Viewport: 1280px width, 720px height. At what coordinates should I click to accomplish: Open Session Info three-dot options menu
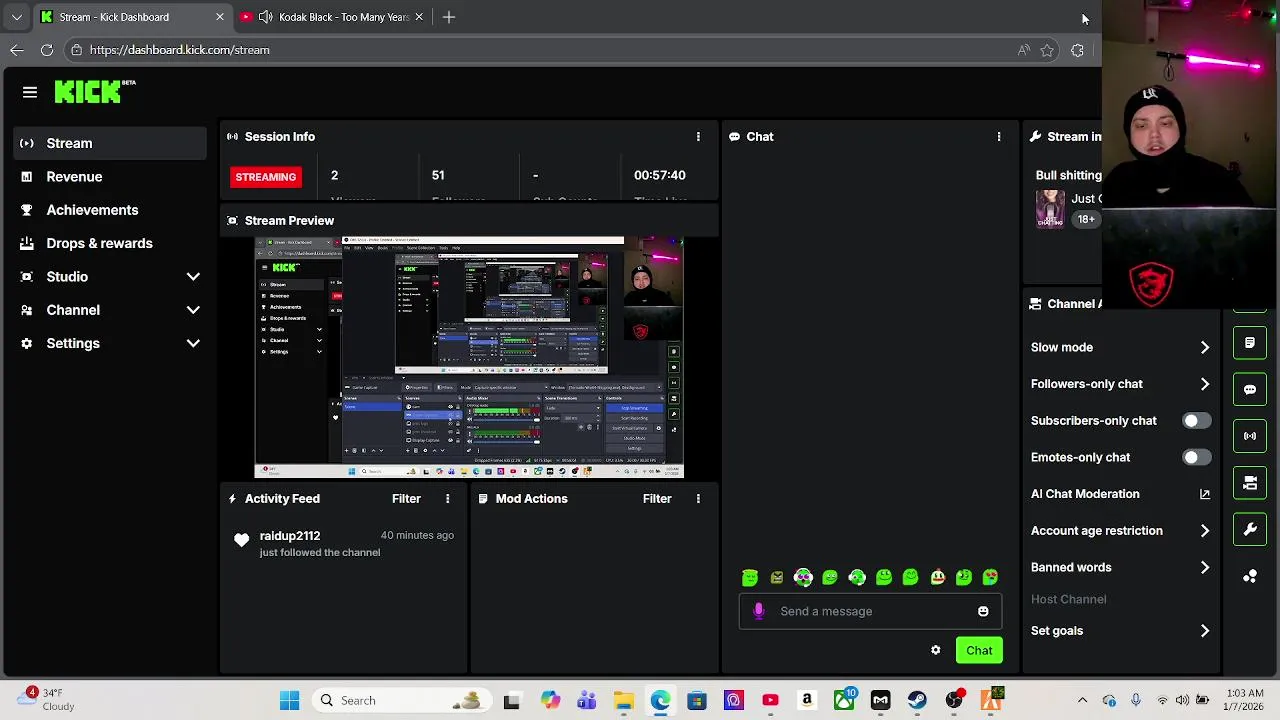(x=698, y=137)
